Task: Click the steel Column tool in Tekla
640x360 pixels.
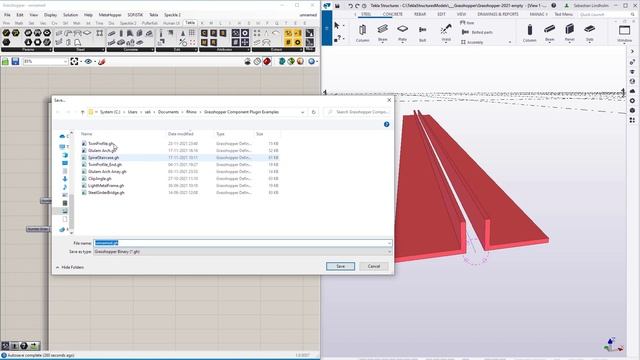Action: [x=362, y=33]
